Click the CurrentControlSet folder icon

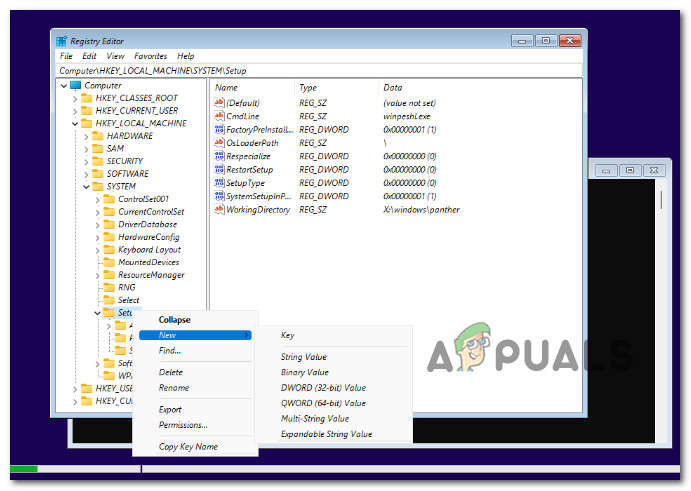click(109, 212)
